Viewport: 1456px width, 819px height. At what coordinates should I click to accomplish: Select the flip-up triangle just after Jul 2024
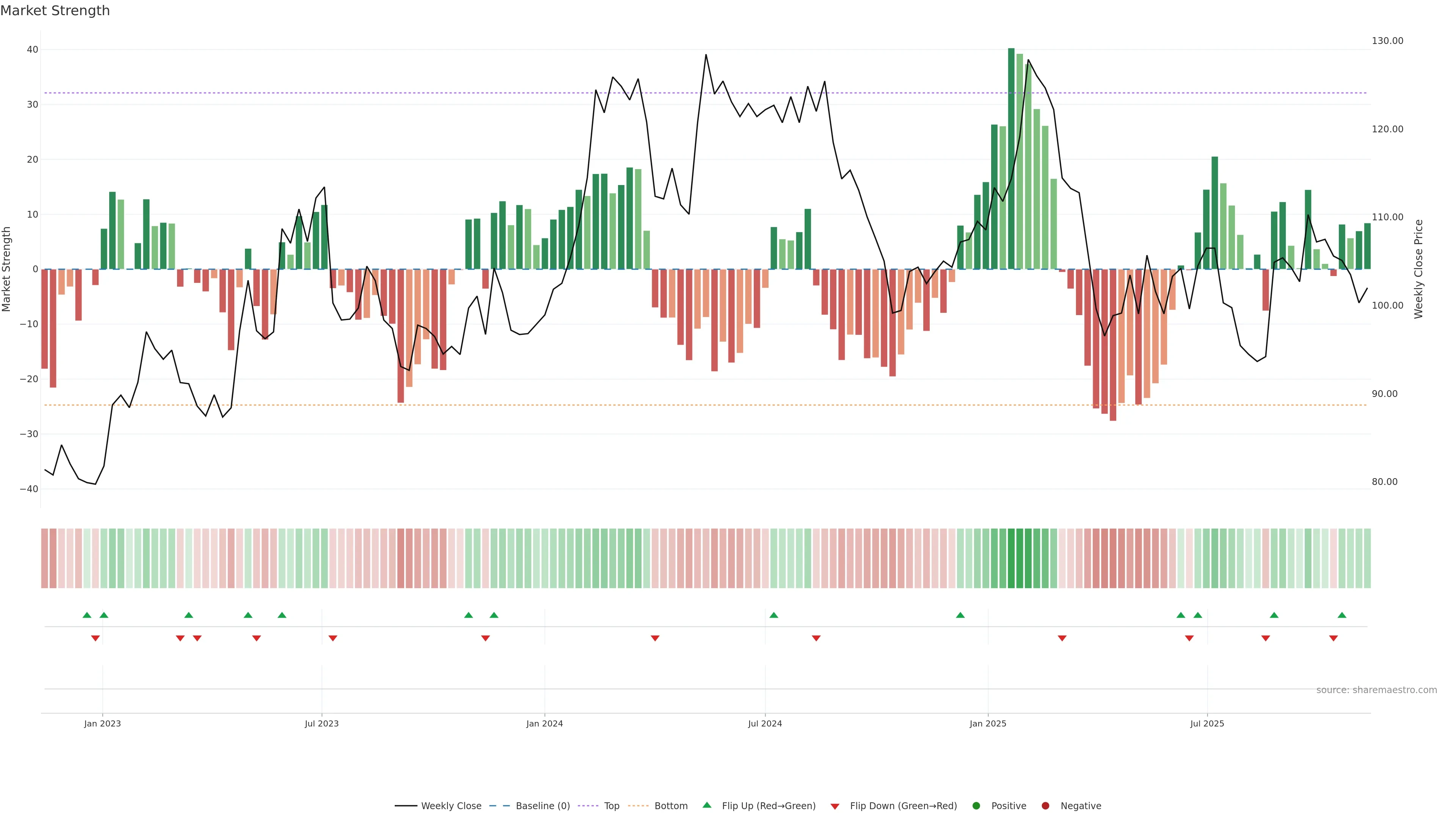pos(774,615)
